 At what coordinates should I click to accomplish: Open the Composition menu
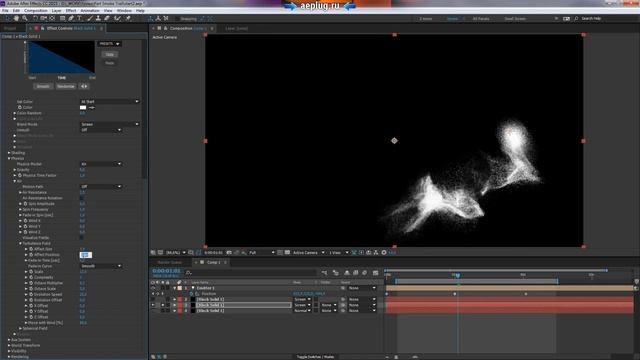click(x=36, y=11)
